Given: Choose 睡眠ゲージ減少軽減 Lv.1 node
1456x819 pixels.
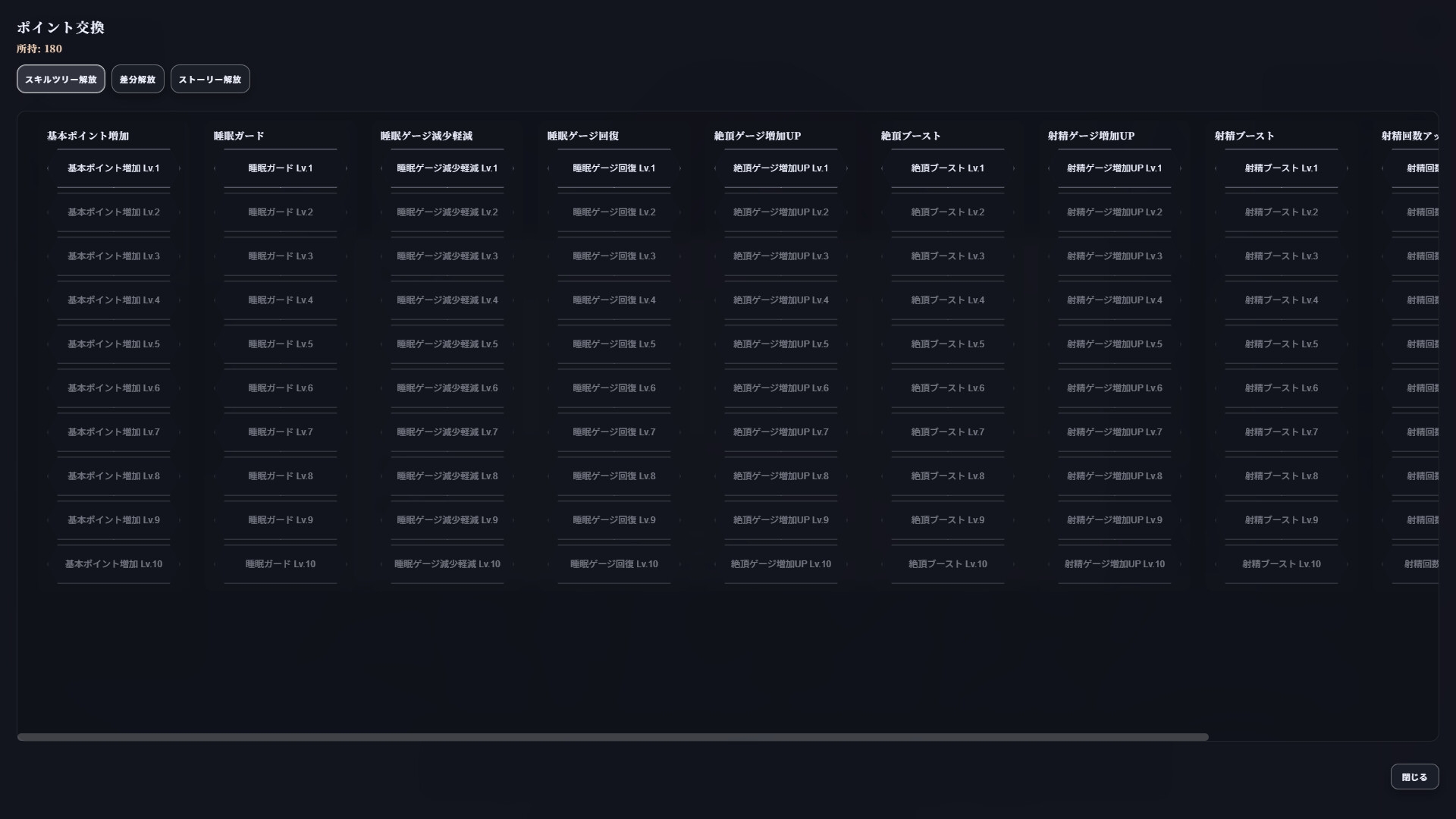Looking at the screenshot, I should (x=447, y=168).
